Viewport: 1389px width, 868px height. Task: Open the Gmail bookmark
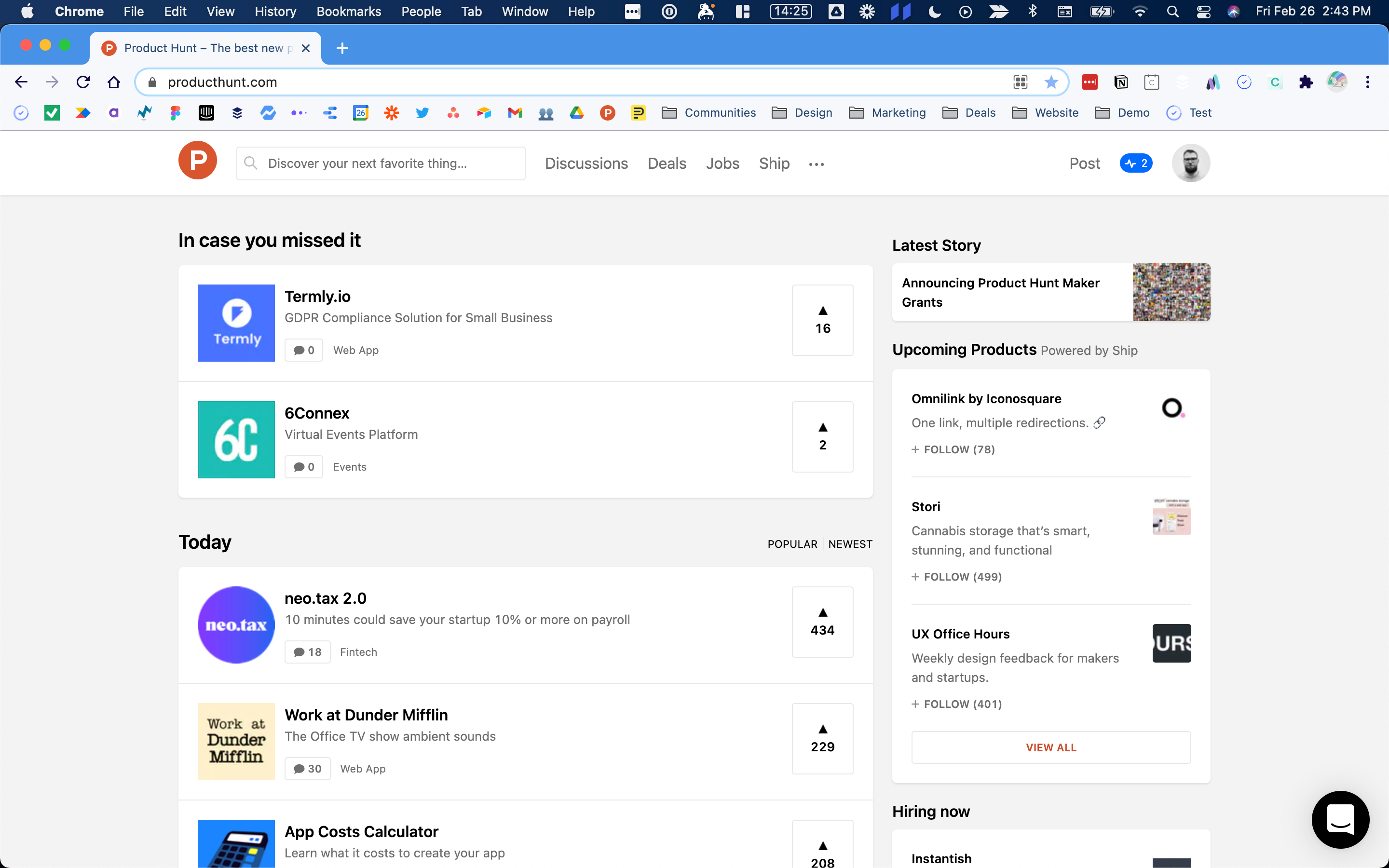click(514, 112)
